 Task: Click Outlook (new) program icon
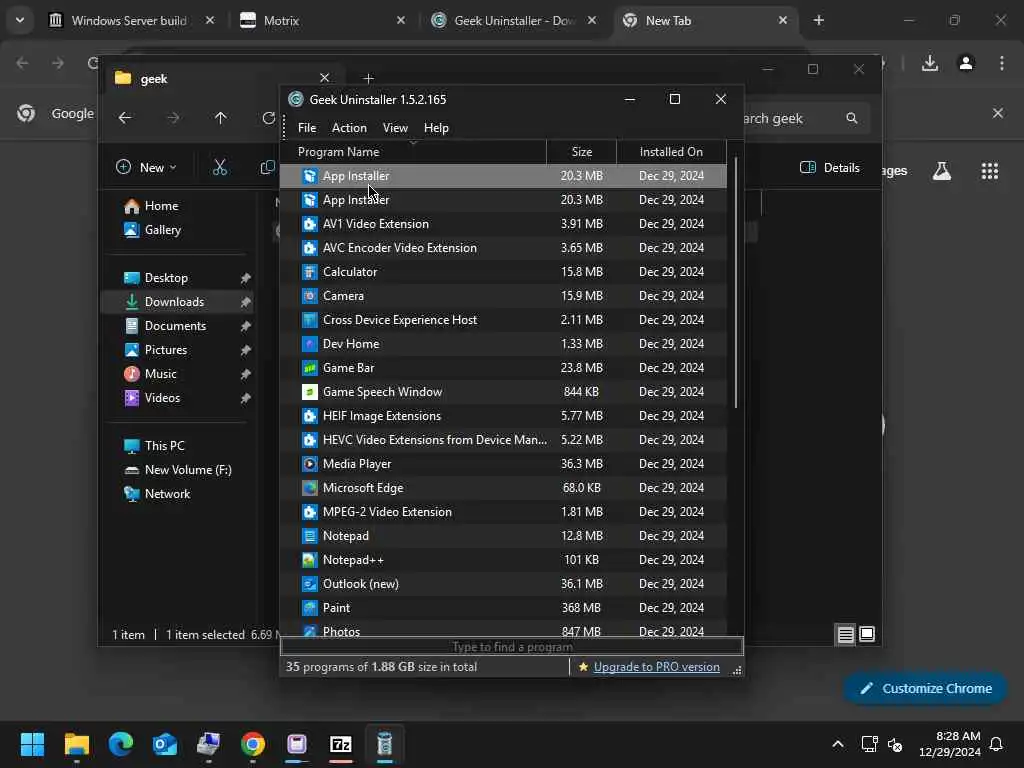pos(310,584)
